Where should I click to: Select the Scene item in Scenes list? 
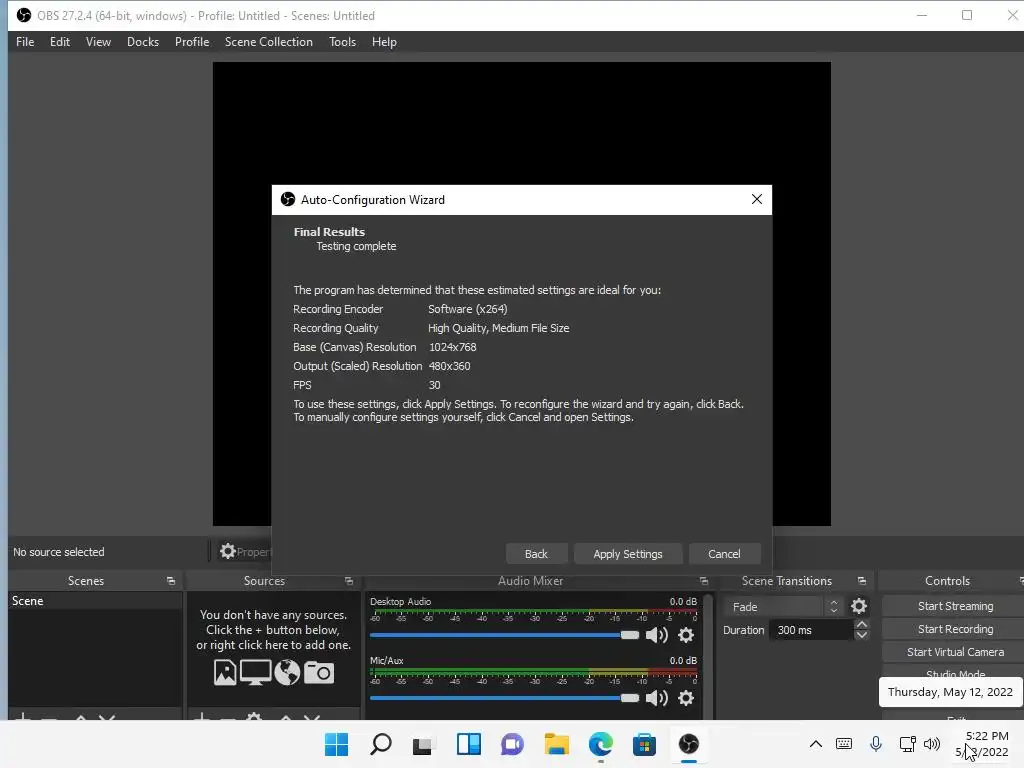95,601
